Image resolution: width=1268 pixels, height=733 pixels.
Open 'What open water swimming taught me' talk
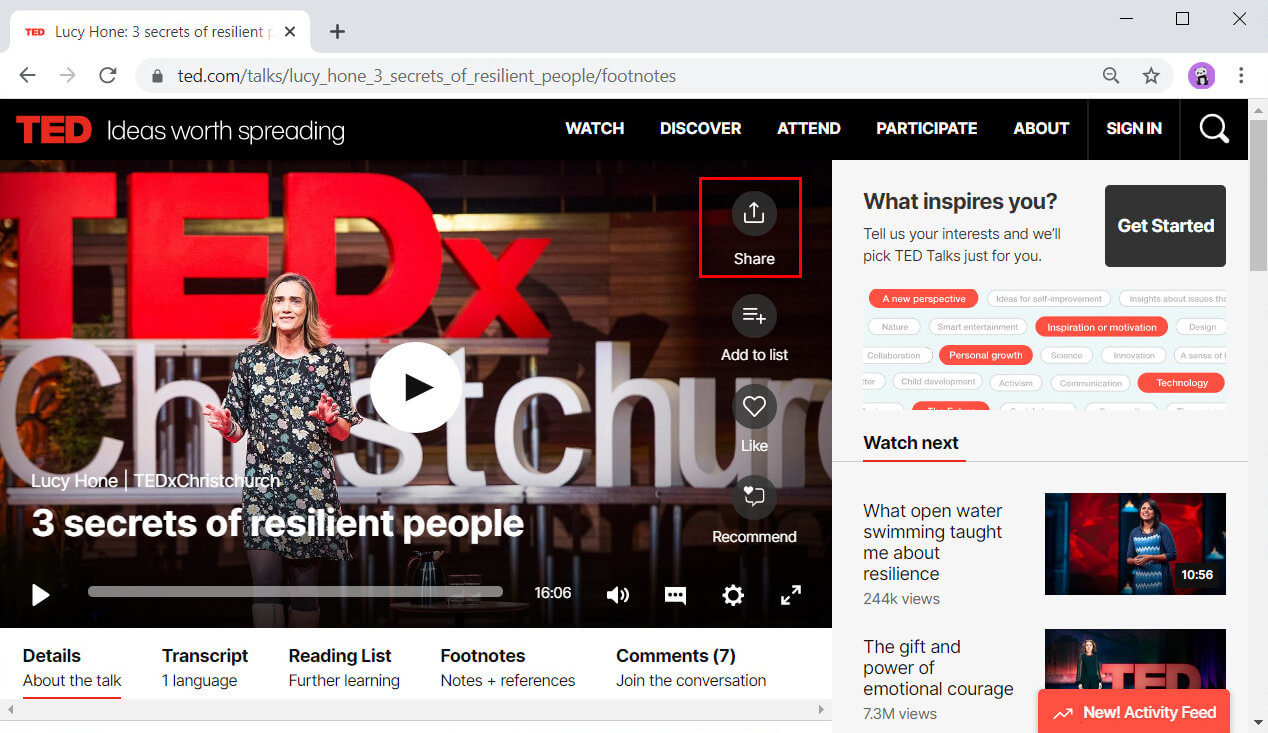[933, 542]
